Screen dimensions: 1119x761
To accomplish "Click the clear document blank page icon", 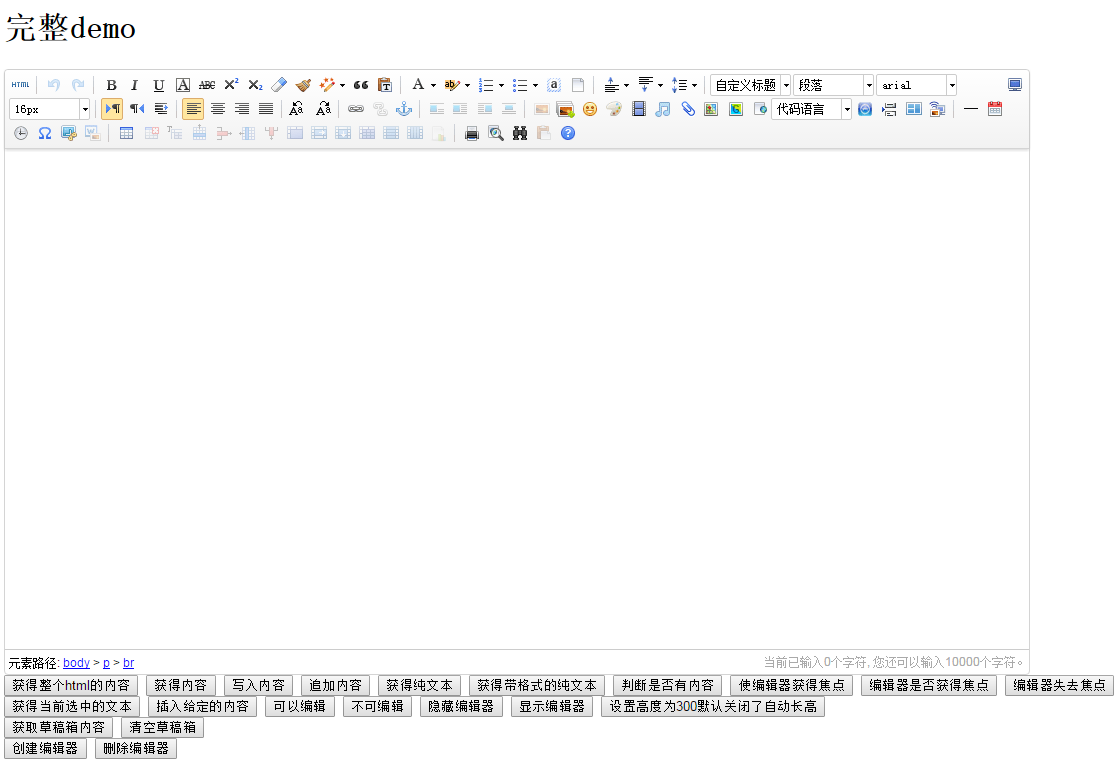I will [578, 85].
